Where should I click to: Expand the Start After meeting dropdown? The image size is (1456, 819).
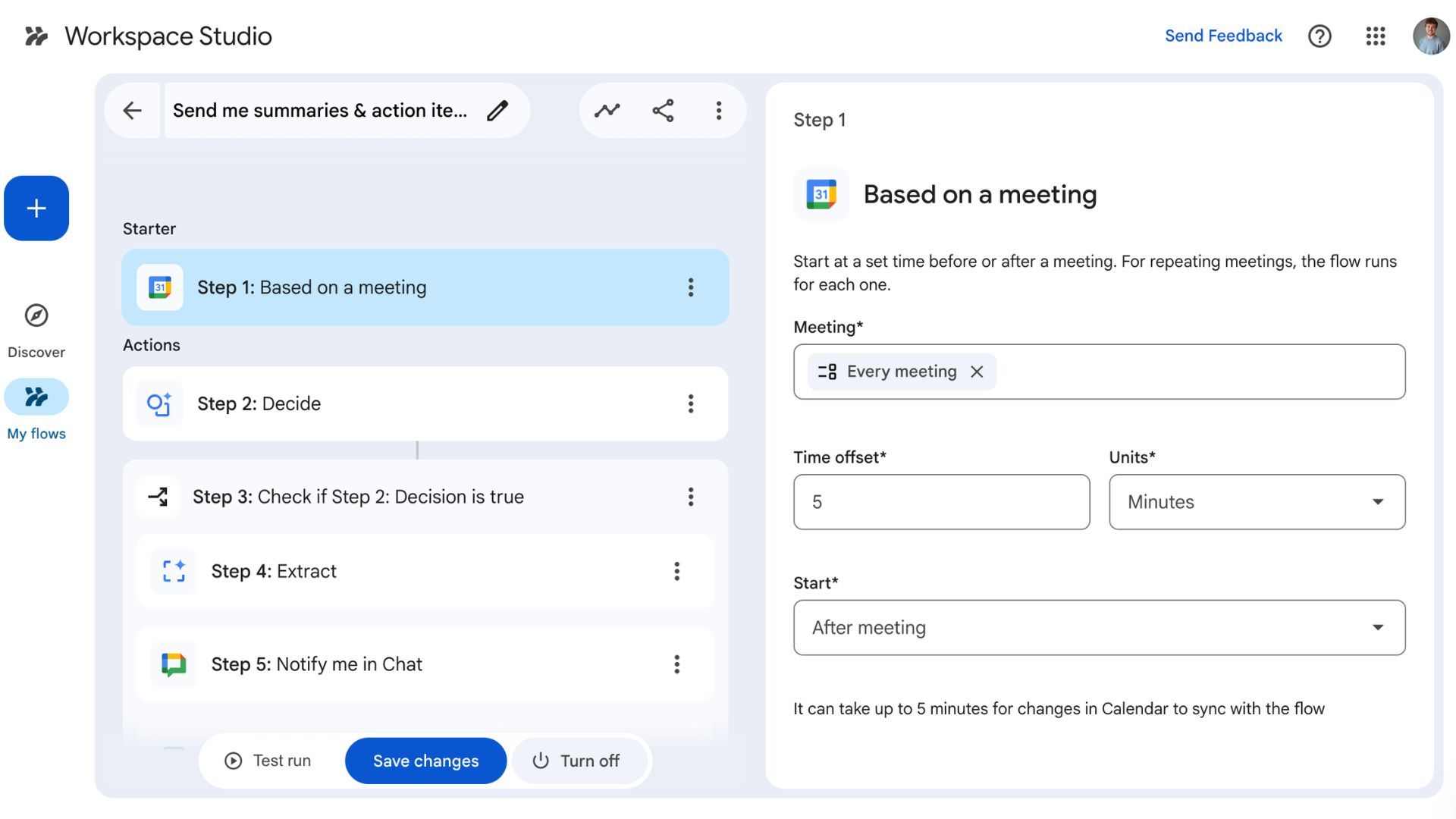pyautogui.click(x=1099, y=628)
